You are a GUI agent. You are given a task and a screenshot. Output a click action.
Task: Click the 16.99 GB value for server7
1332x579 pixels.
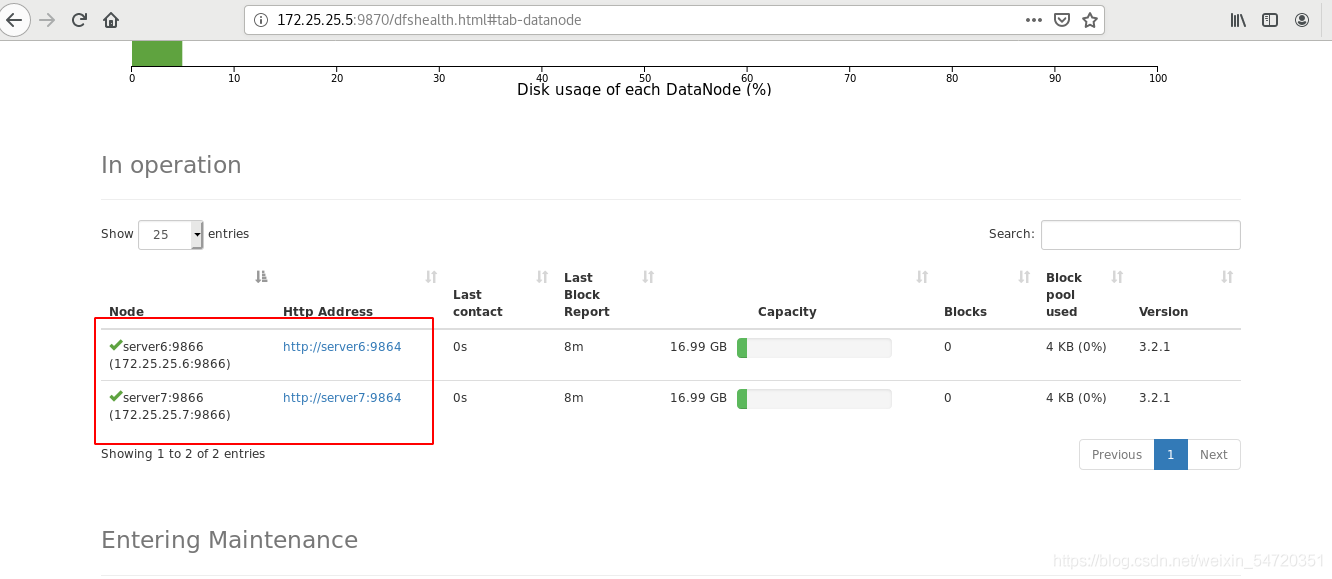(698, 398)
